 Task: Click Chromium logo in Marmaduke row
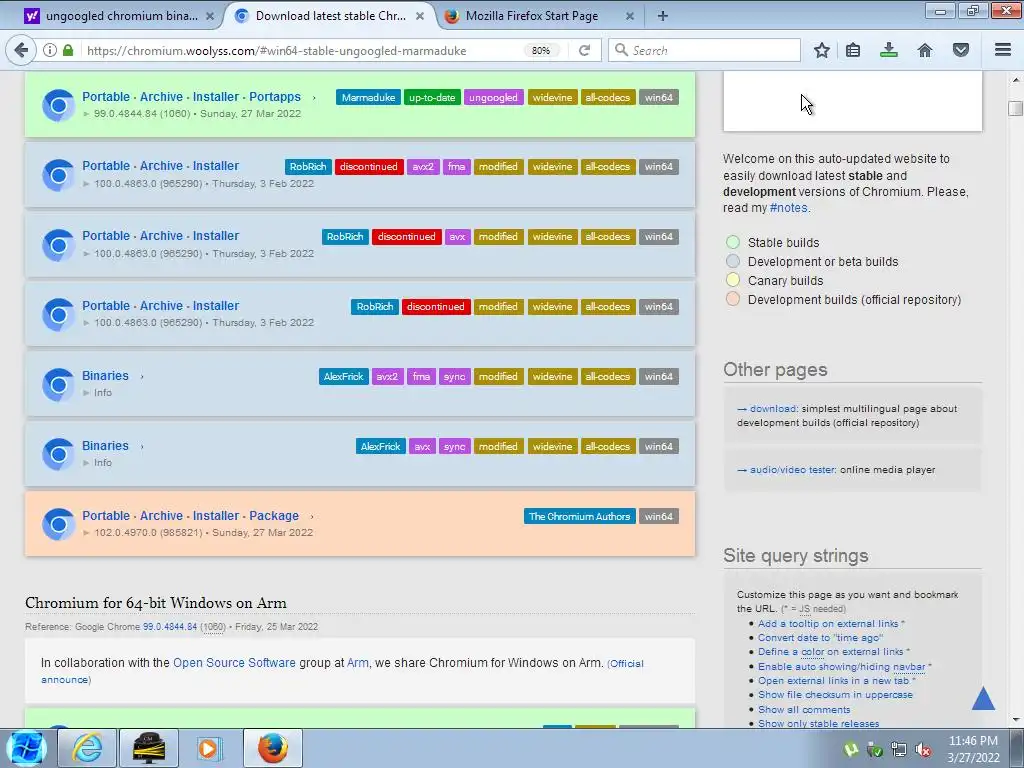(x=58, y=105)
